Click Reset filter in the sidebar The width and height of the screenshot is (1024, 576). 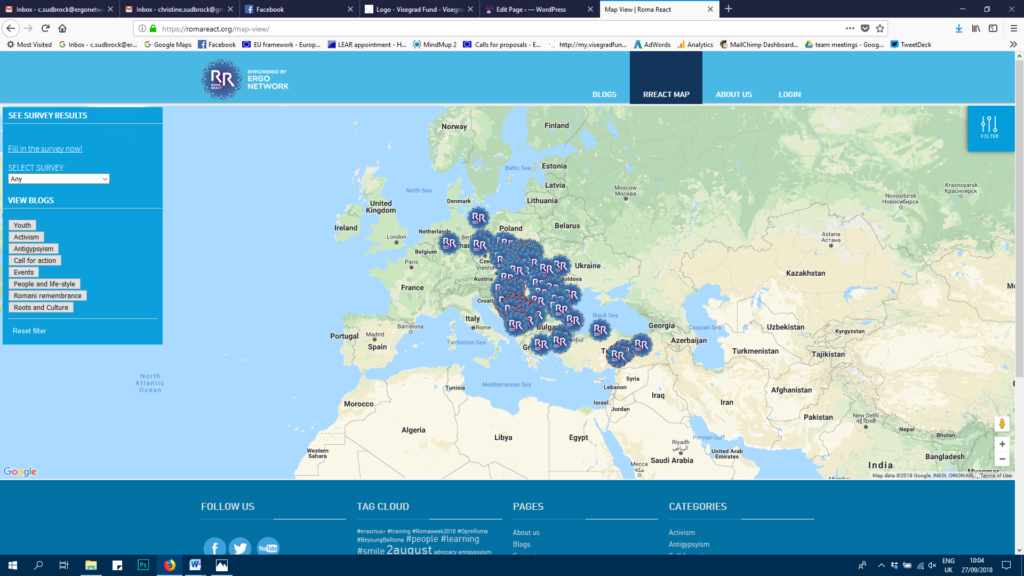[x=29, y=331]
